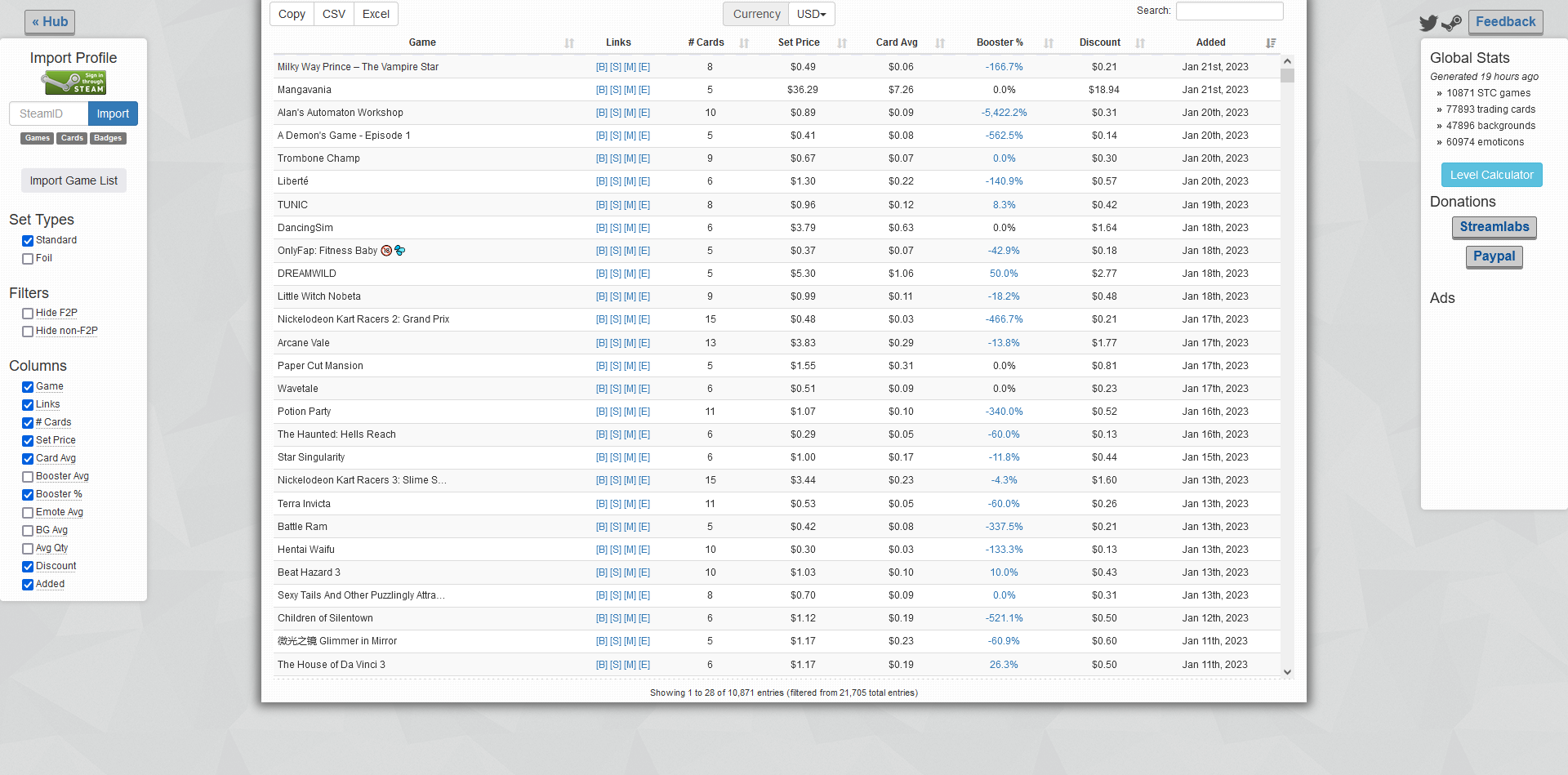Toggle Added column checkbox
The image size is (1568, 775).
28,585
